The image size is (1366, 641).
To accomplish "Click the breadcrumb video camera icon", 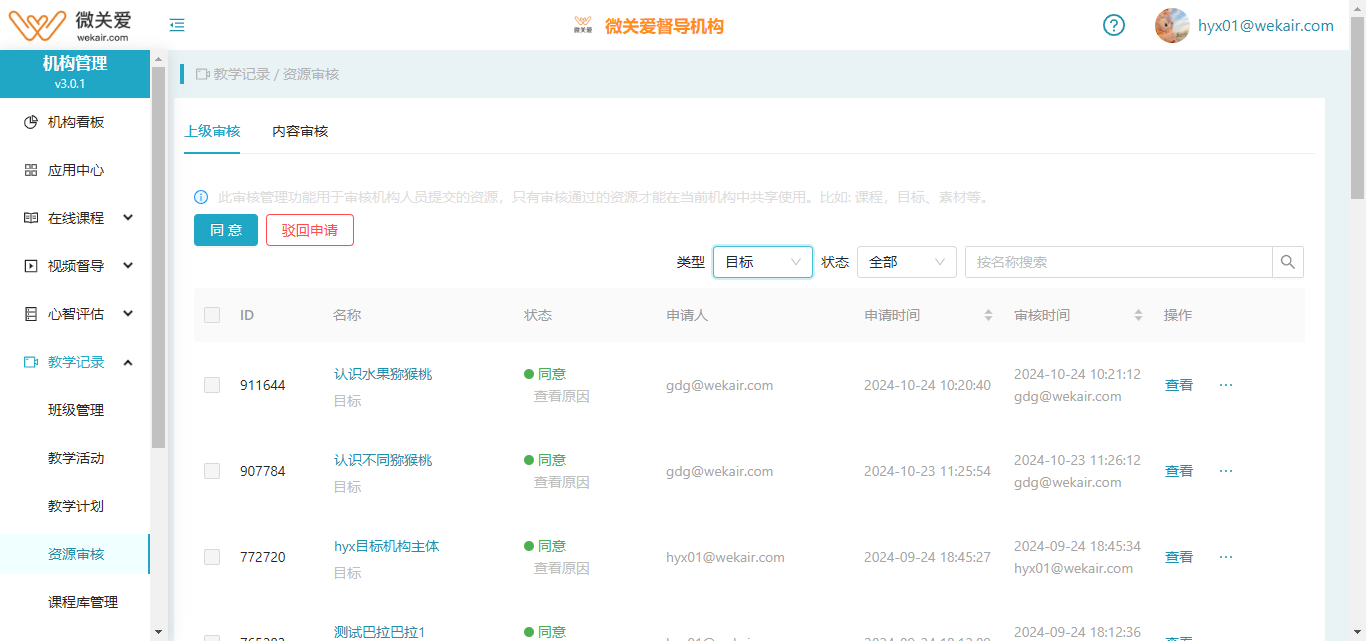I will pyautogui.click(x=203, y=74).
